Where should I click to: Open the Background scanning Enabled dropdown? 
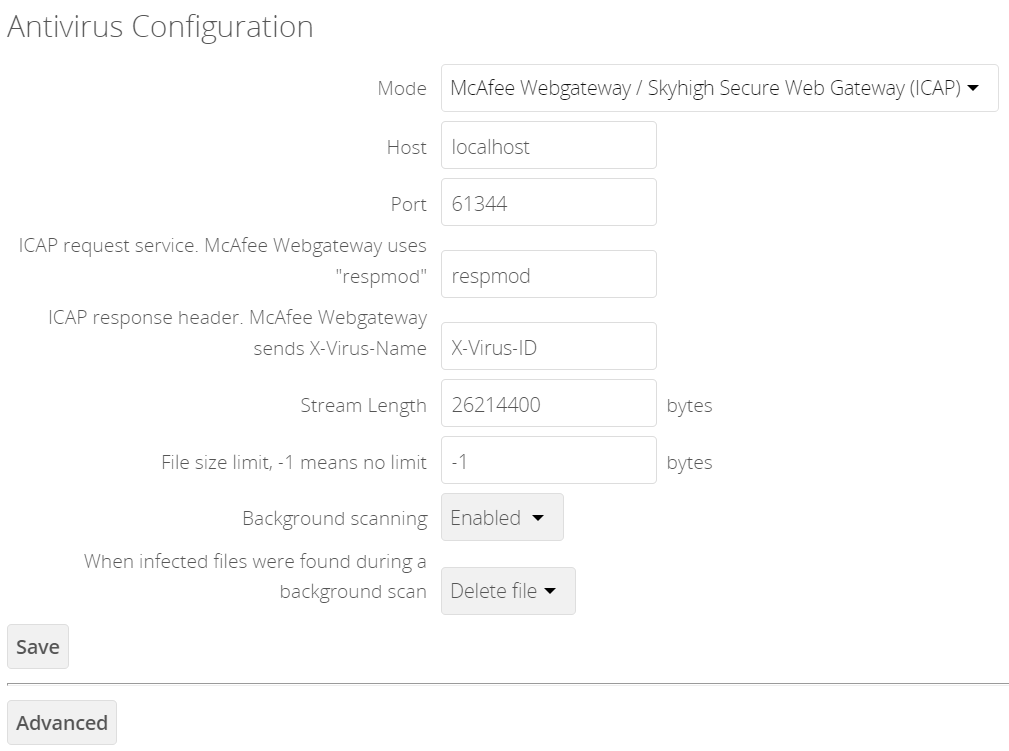pyautogui.click(x=502, y=517)
